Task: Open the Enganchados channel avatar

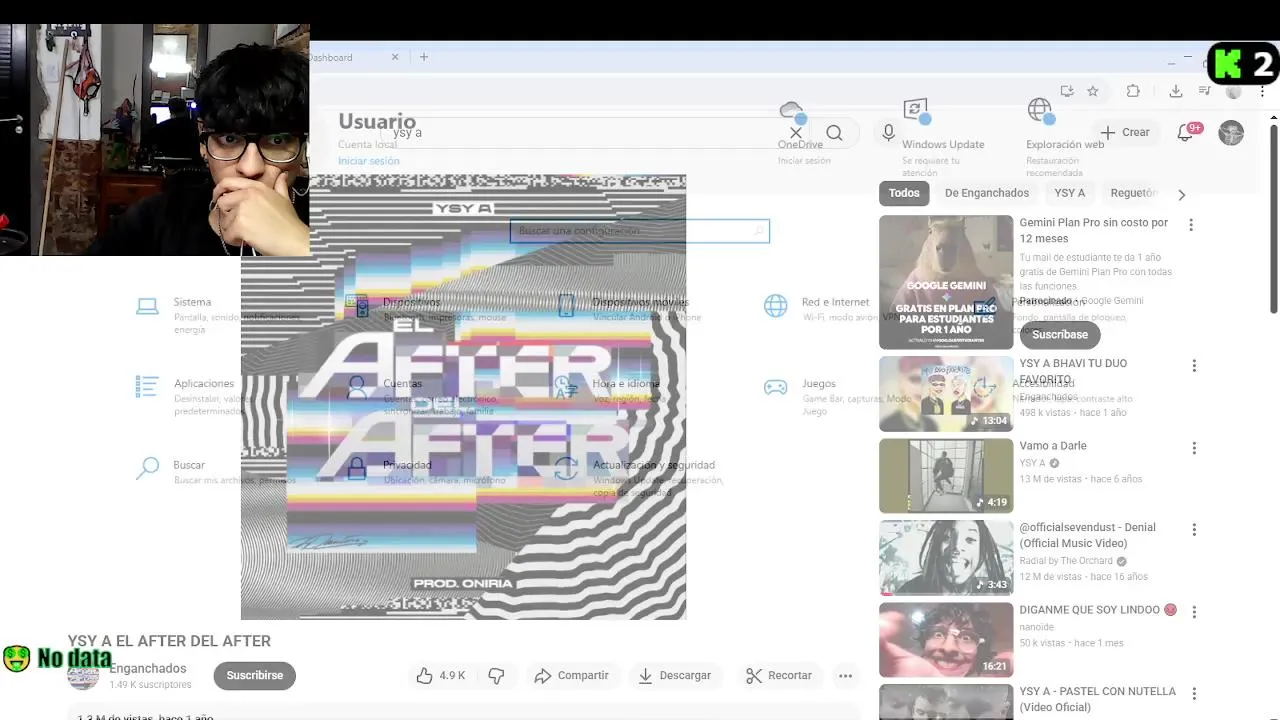Action: (83, 675)
